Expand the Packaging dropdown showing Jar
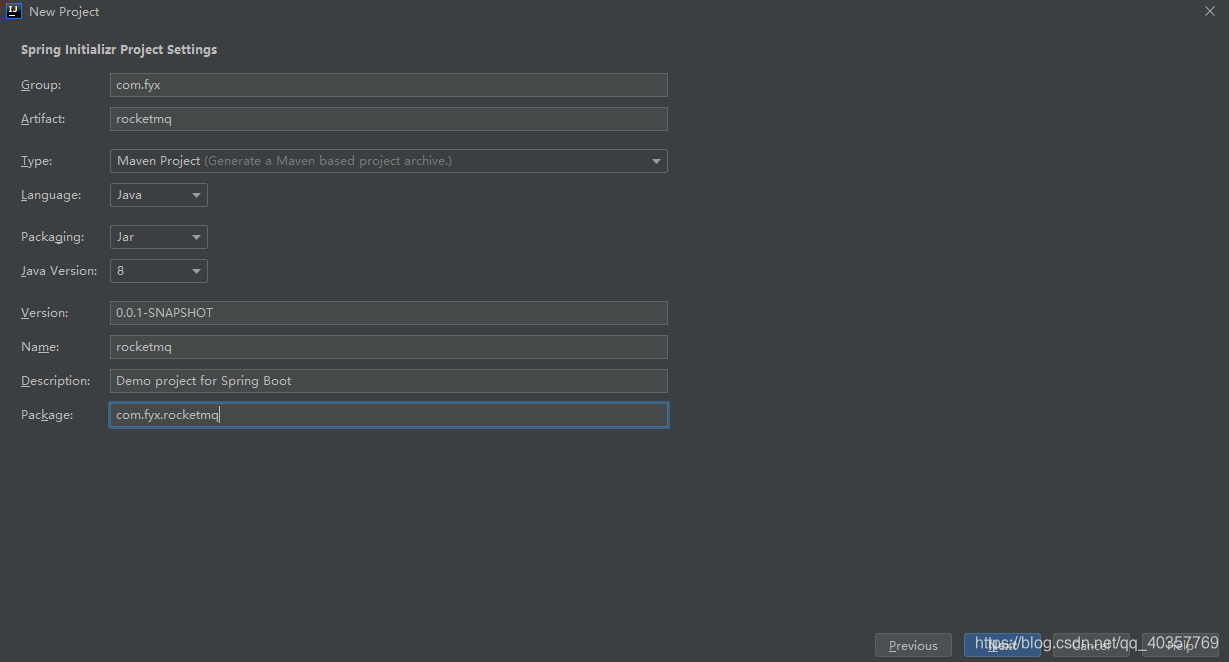Screen dimensions: 1229x662 pos(158,237)
